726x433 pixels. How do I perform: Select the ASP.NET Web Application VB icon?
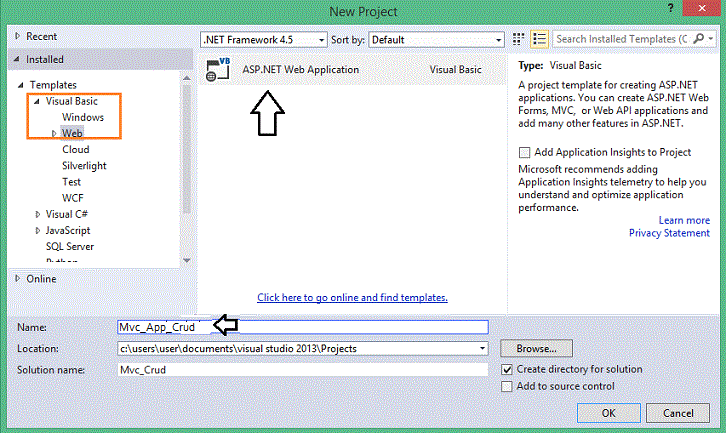[x=218, y=69]
